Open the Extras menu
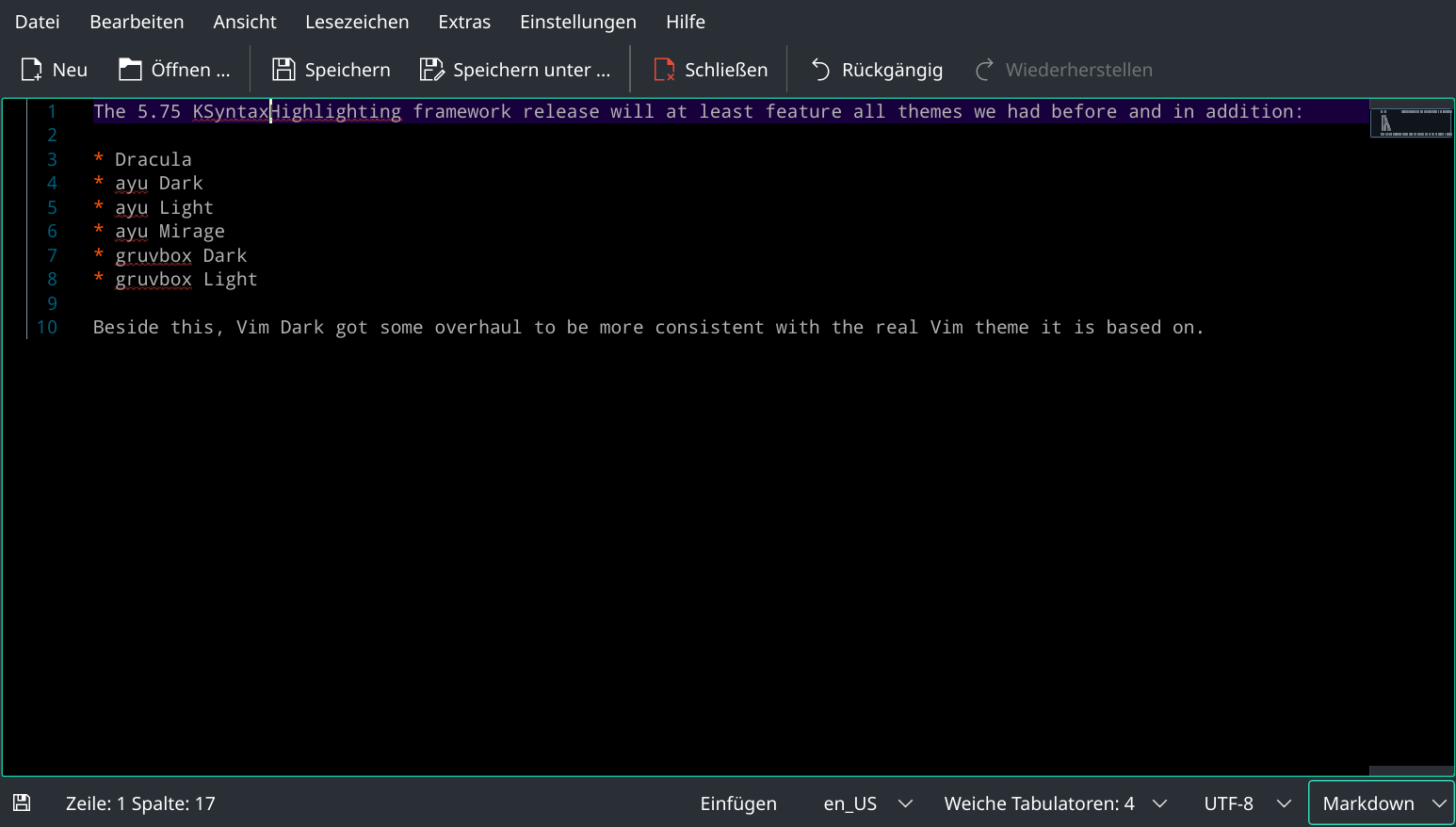 coord(464,22)
